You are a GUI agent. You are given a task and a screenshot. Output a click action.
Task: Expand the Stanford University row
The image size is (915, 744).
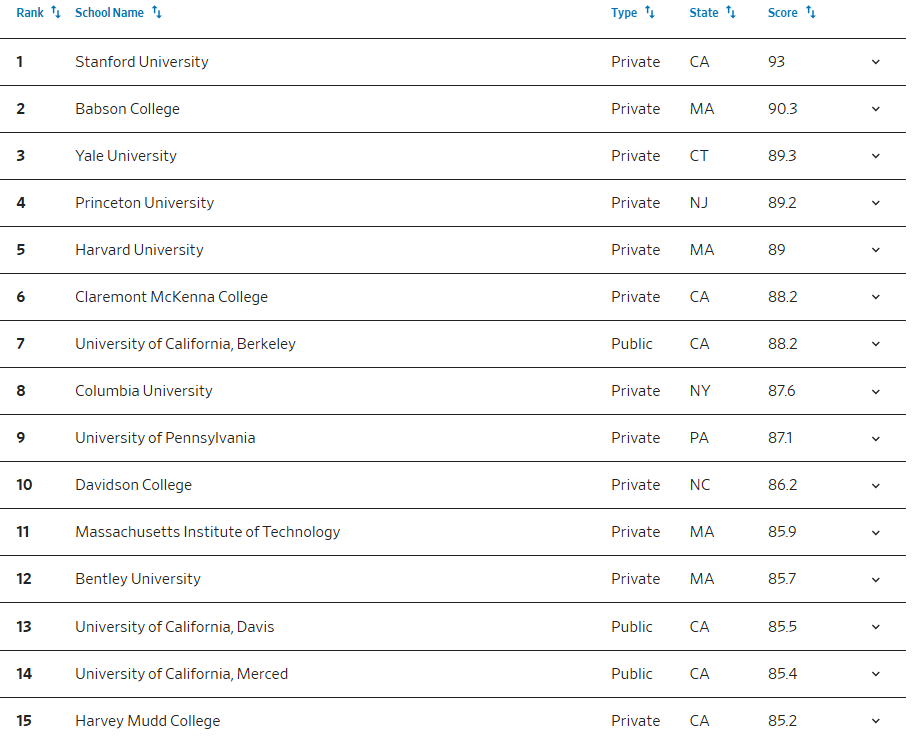click(x=876, y=62)
